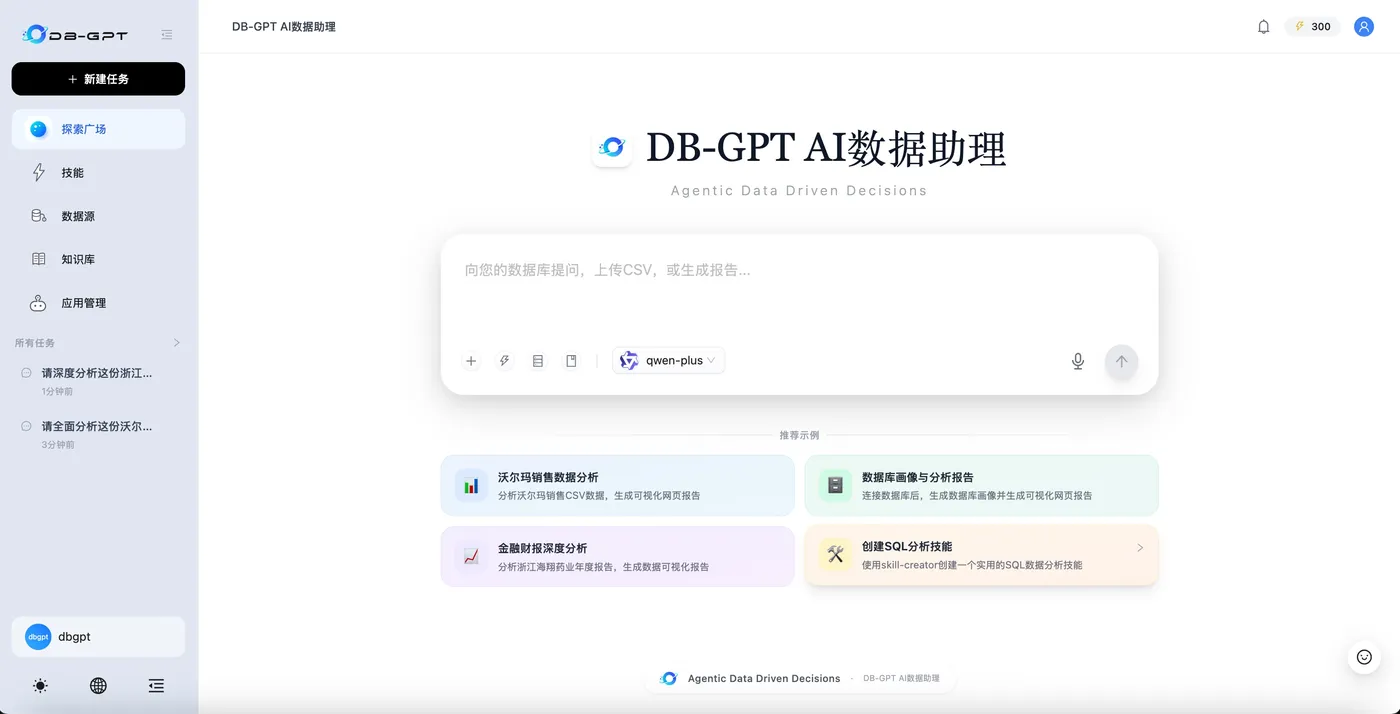Click the bar chart icon on 沃尔玛 card
Image resolution: width=1400 pixels, height=714 pixels.
(x=471, y=486)
